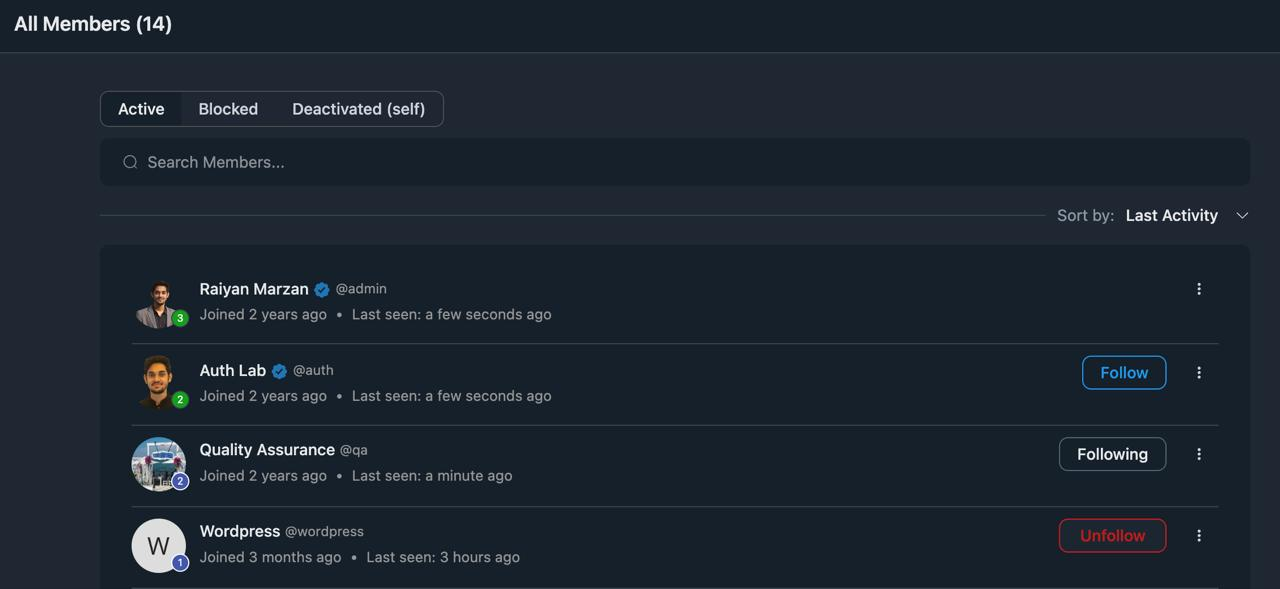Expand sorting options via Sort by control
This screenshot has width=1280, height=589.
(1085, 215)
